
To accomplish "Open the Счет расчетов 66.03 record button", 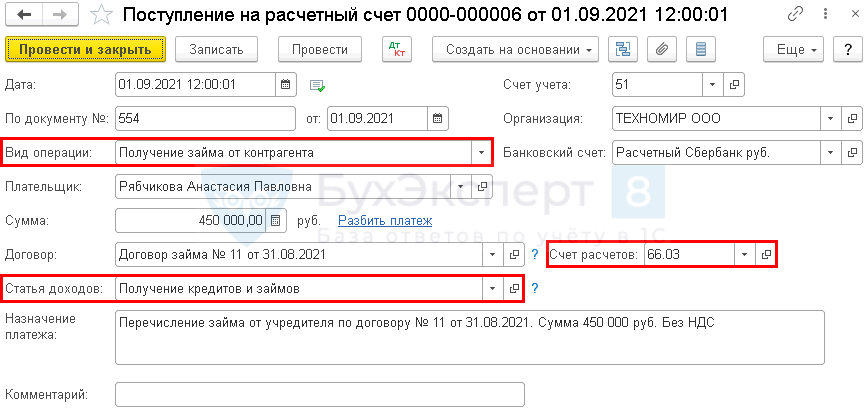I will click(766, 255).
